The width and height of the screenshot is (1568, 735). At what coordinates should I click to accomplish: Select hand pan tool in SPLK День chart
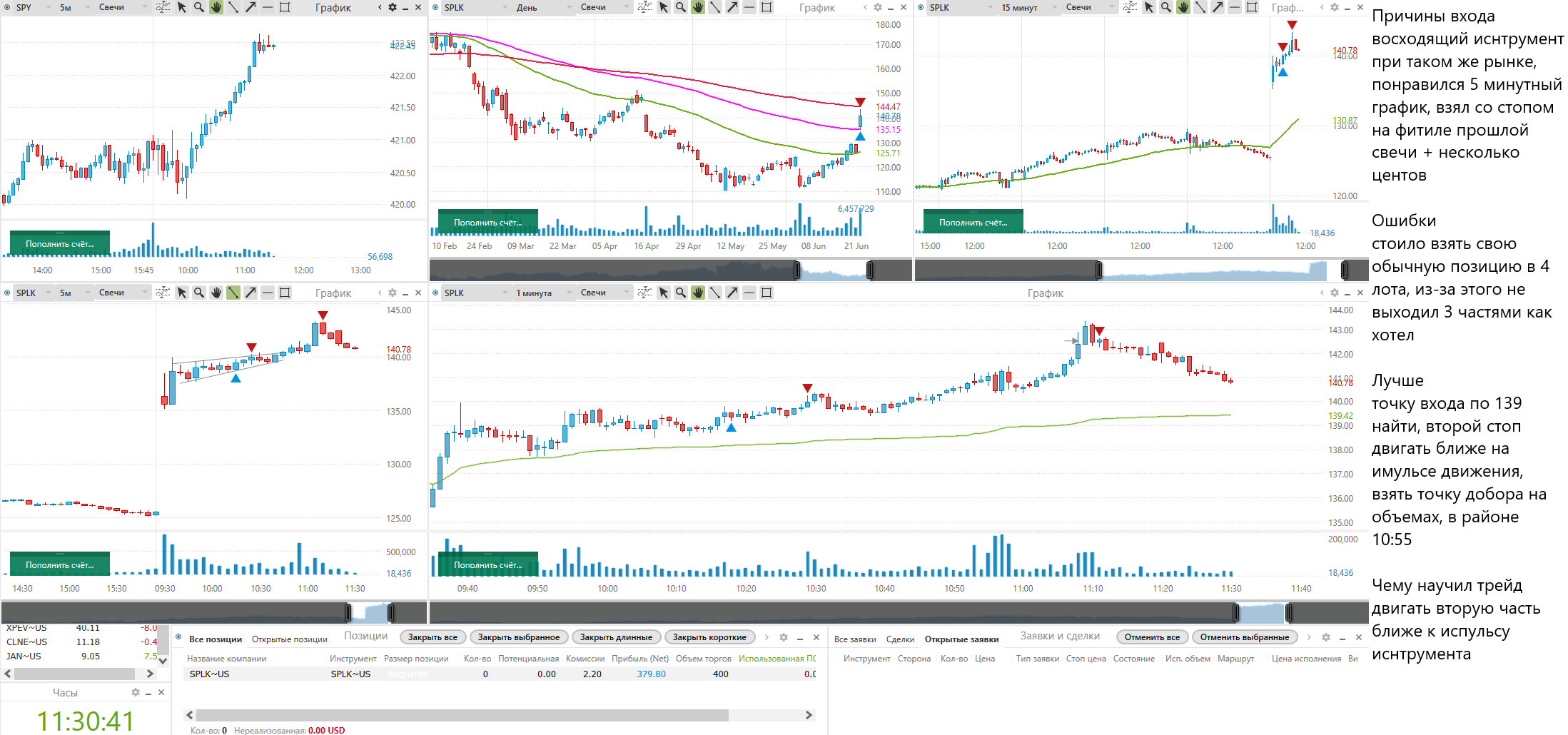[x=698, y=7]
